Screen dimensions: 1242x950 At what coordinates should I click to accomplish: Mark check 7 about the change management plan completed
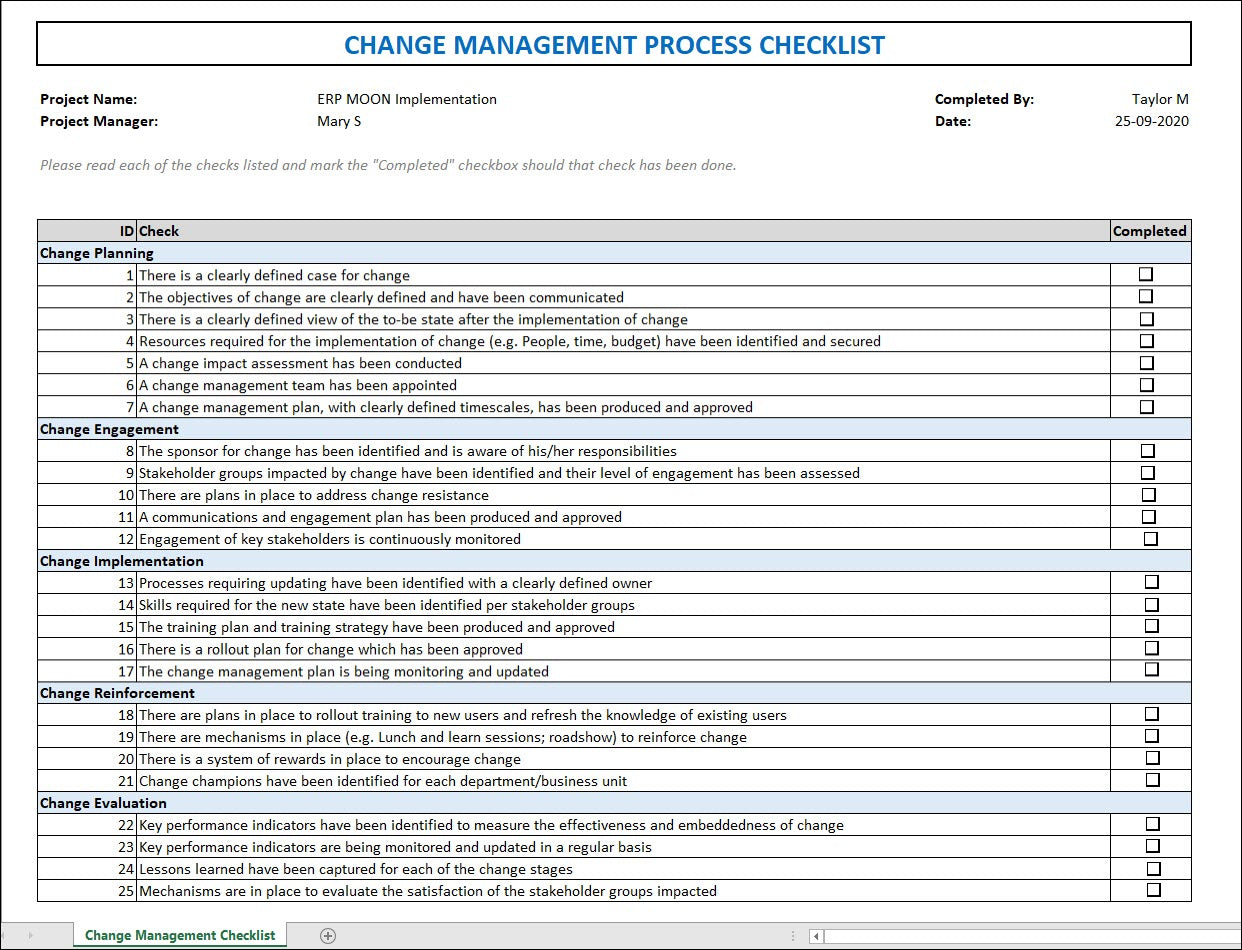click(1149, 405)
